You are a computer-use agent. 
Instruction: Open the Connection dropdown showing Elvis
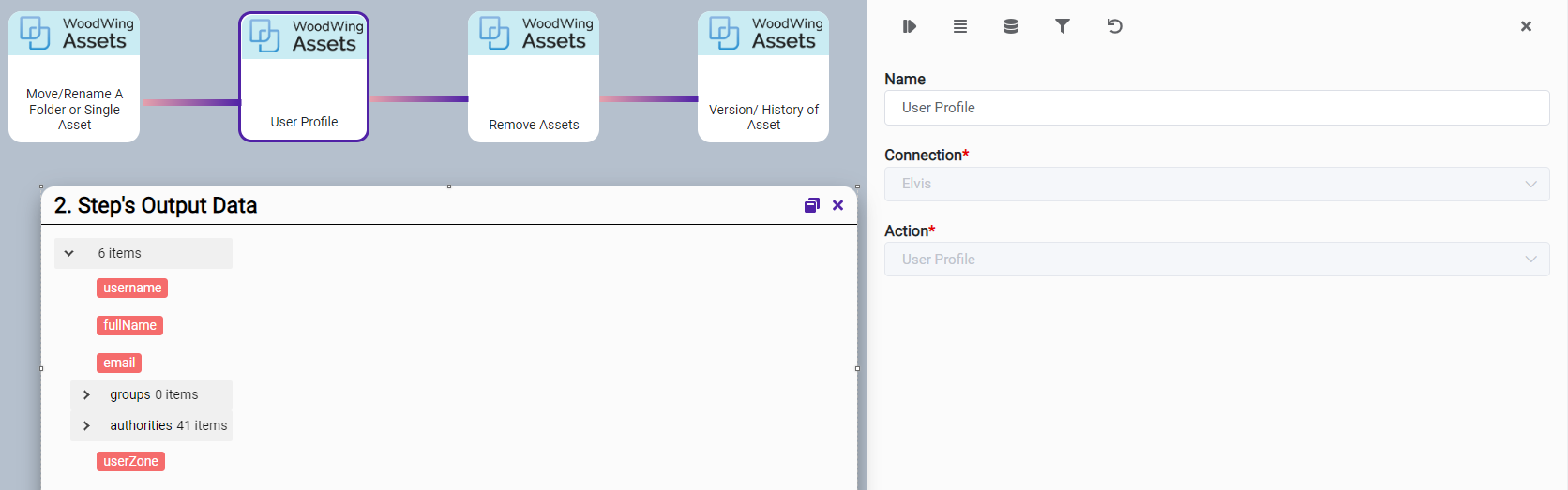click(x=1216, y=184)
